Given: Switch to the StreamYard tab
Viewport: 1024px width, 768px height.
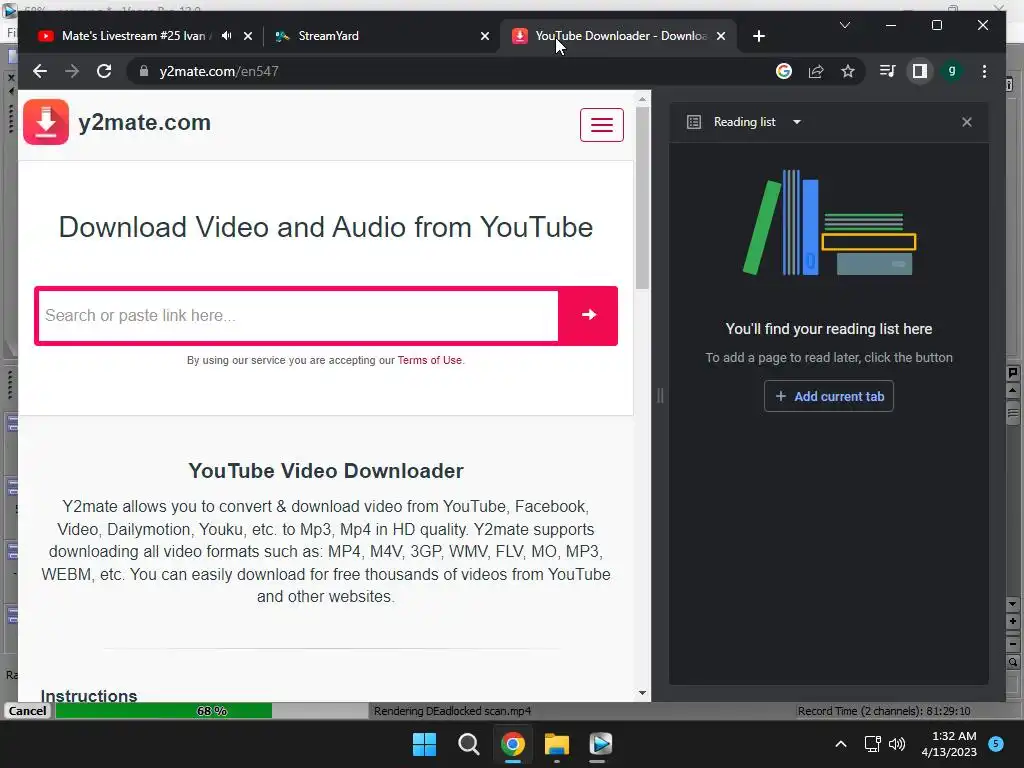Looking at the screenshot, I should tap(382, 36).
